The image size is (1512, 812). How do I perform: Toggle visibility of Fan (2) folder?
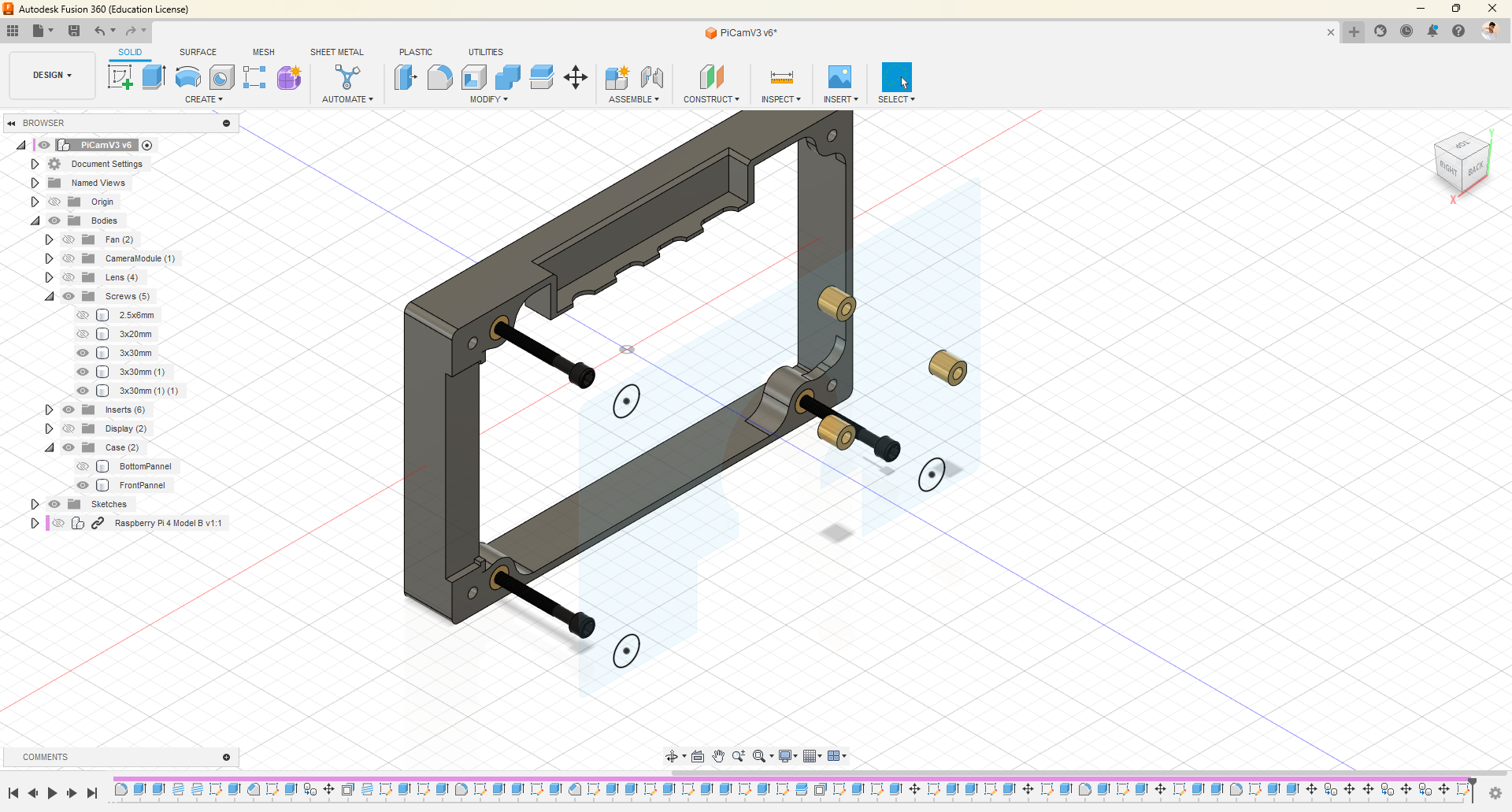coord(69,239)
